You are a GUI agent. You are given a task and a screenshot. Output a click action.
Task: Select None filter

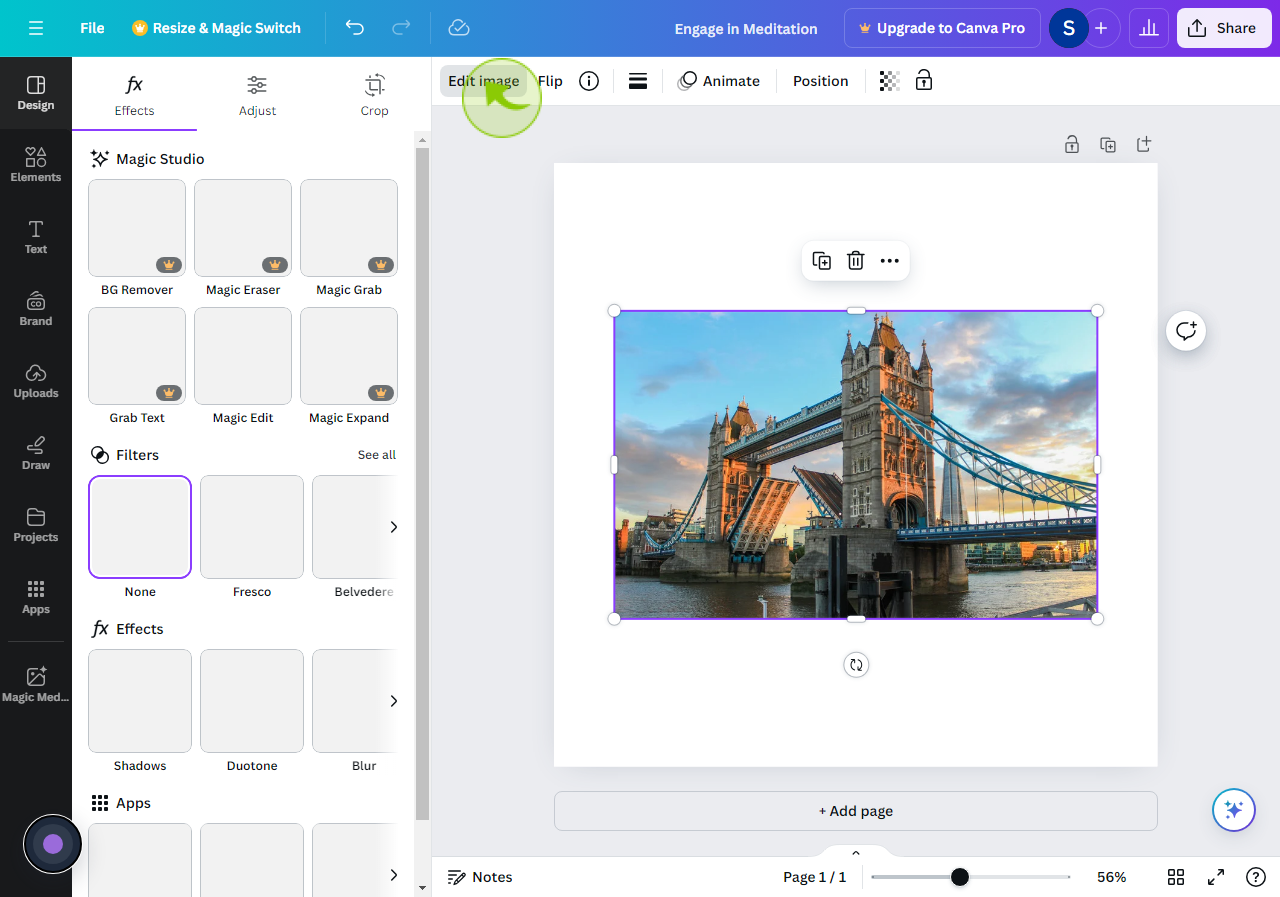click(x=140, y=527)
